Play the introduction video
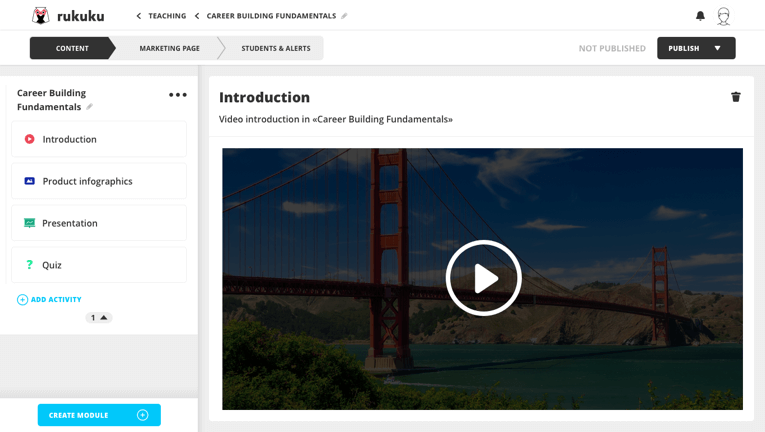Viewport: 765px width, 432px height. point(483,278)
